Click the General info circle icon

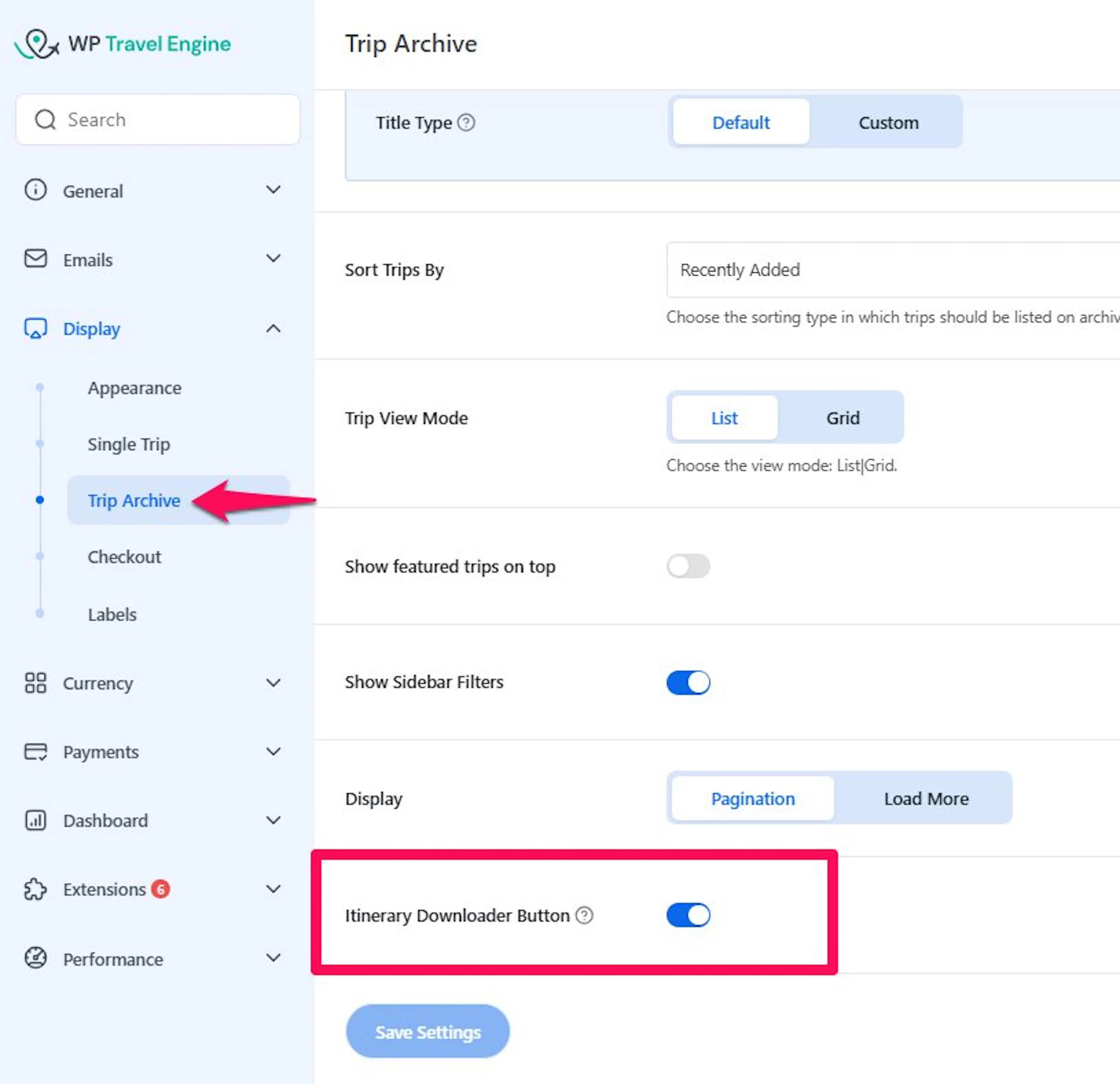[x=35, y=190]
